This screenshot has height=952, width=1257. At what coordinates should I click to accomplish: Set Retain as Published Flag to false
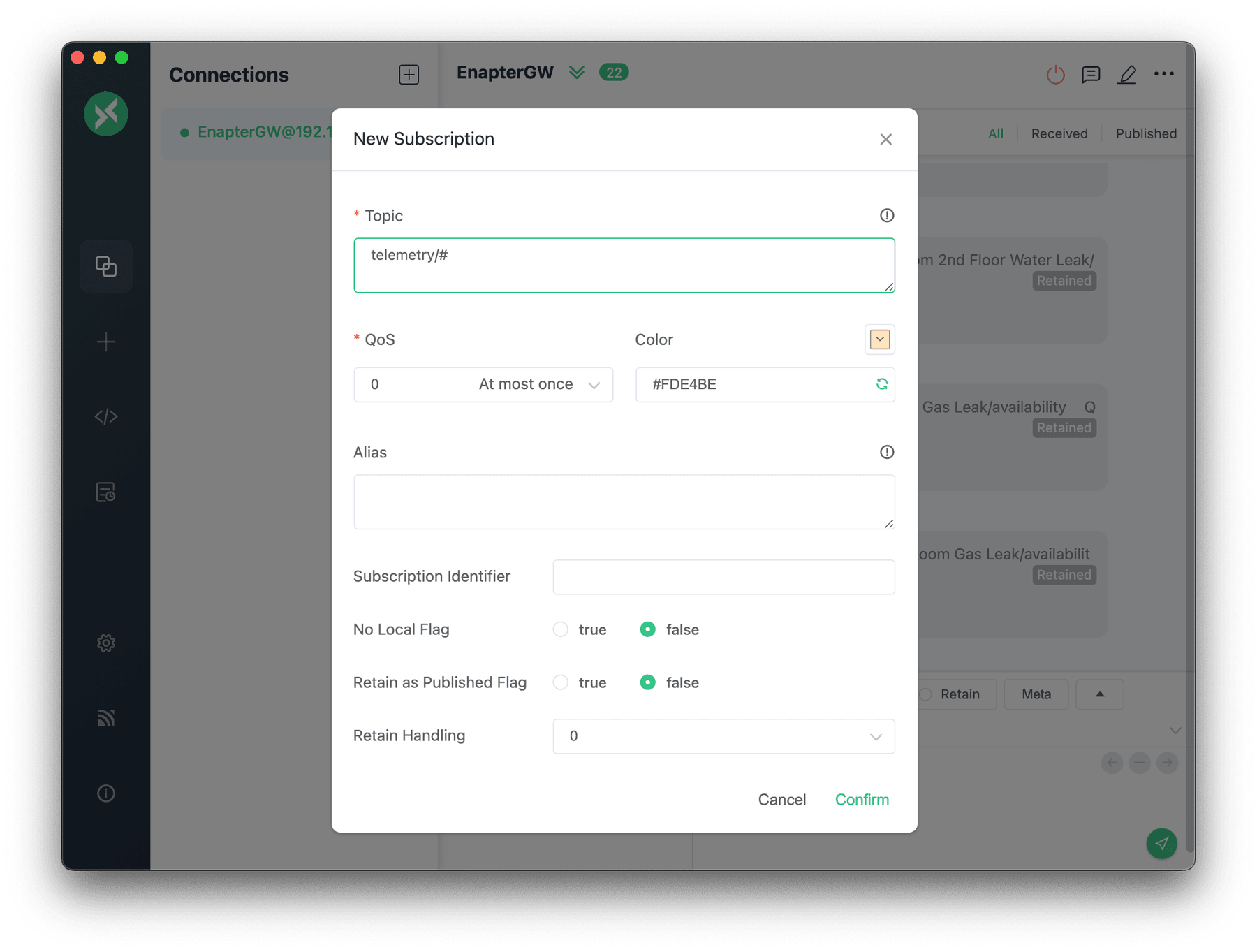tap(648, 682)
